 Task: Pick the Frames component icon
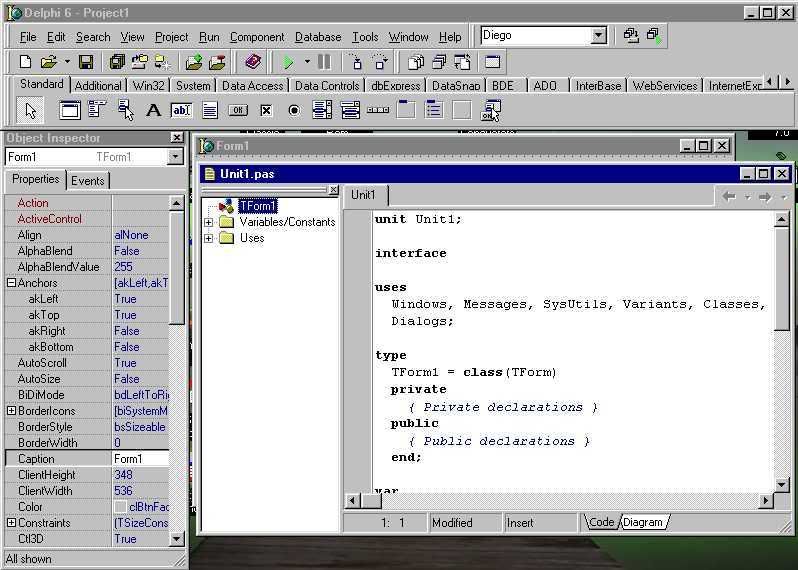point(70,110)
